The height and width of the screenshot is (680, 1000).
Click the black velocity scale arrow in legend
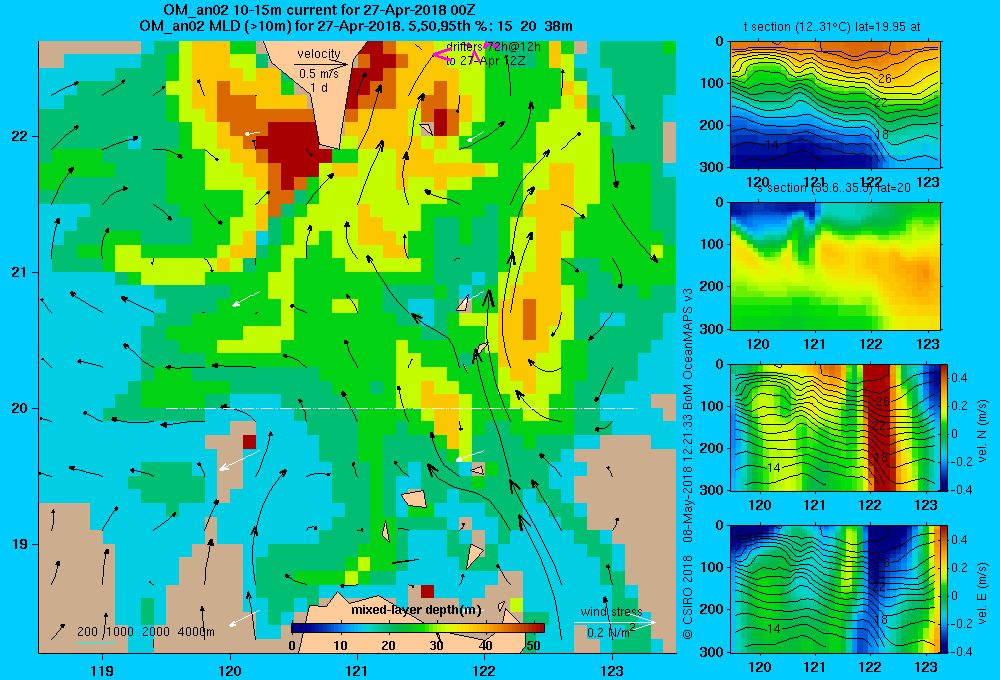(321, 64)
